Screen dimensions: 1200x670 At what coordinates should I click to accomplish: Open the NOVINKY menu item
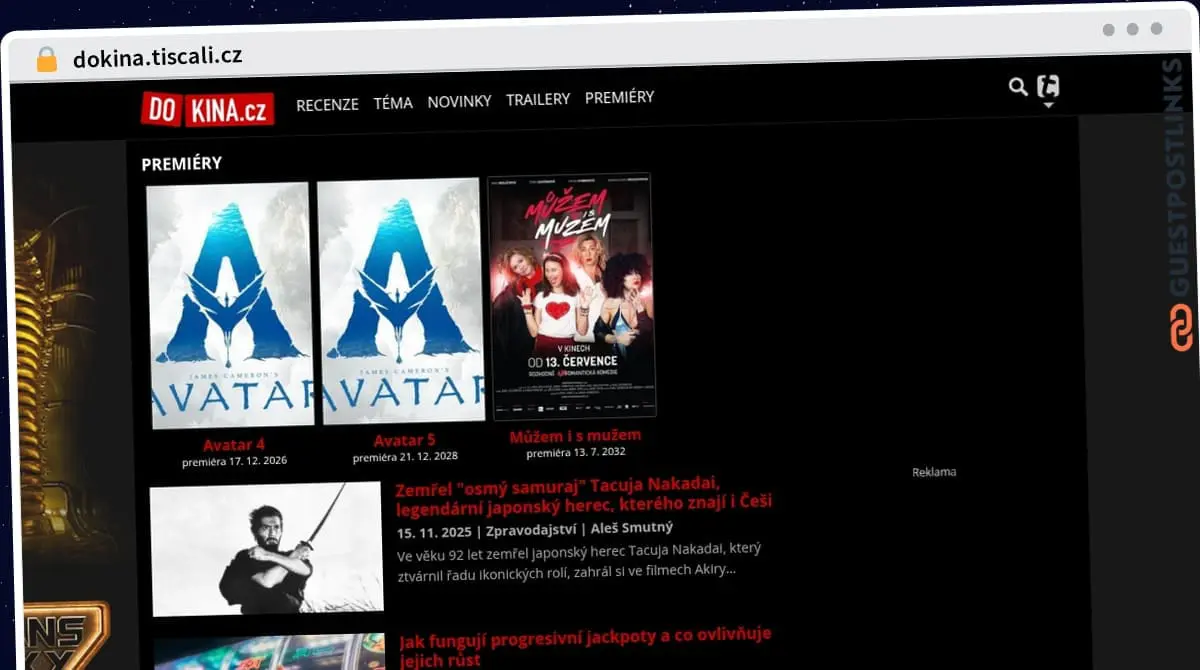click(459, 101)
